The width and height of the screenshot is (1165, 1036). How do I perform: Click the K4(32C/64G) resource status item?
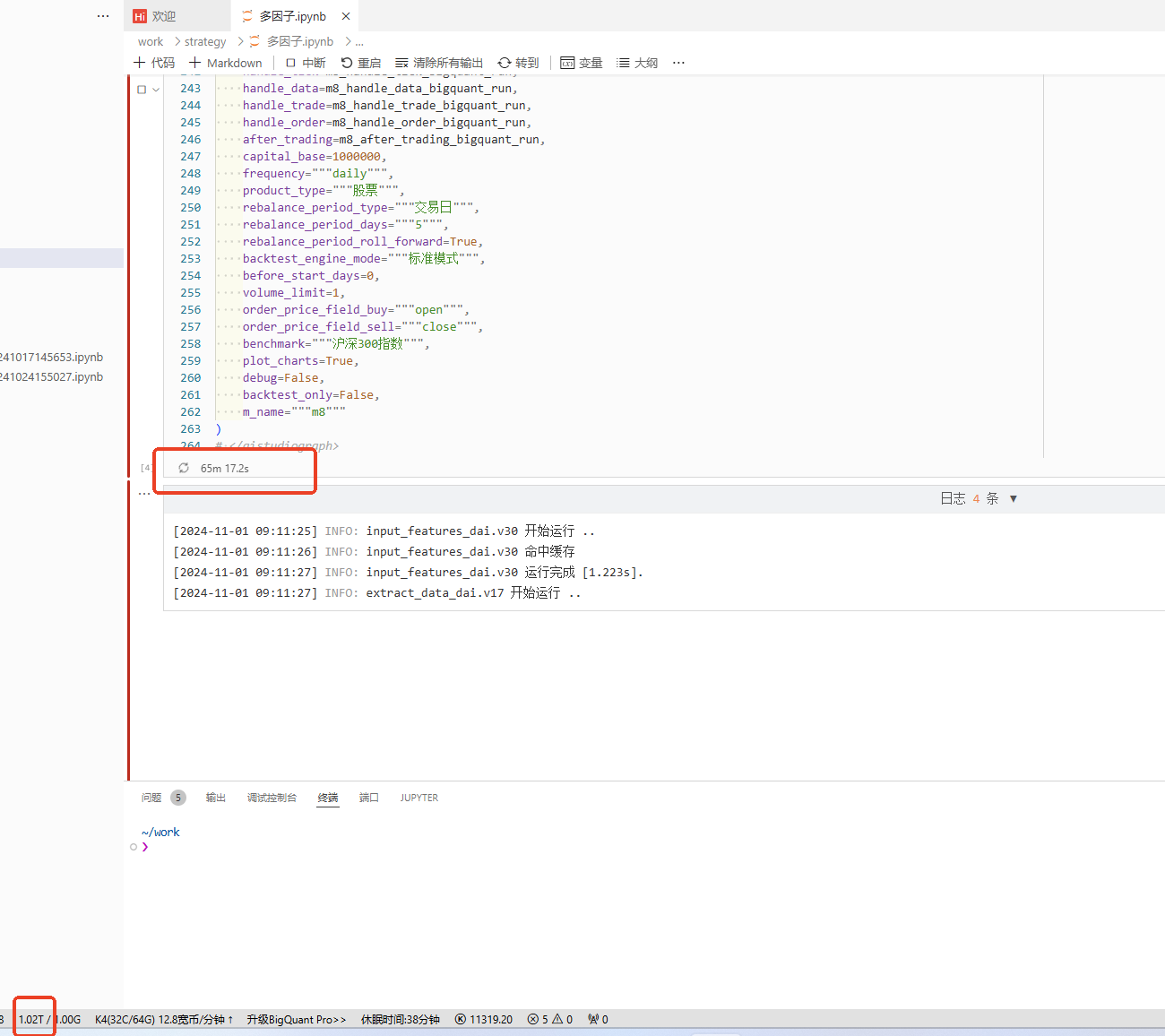pyautogui.click(x=163, y=1020)
